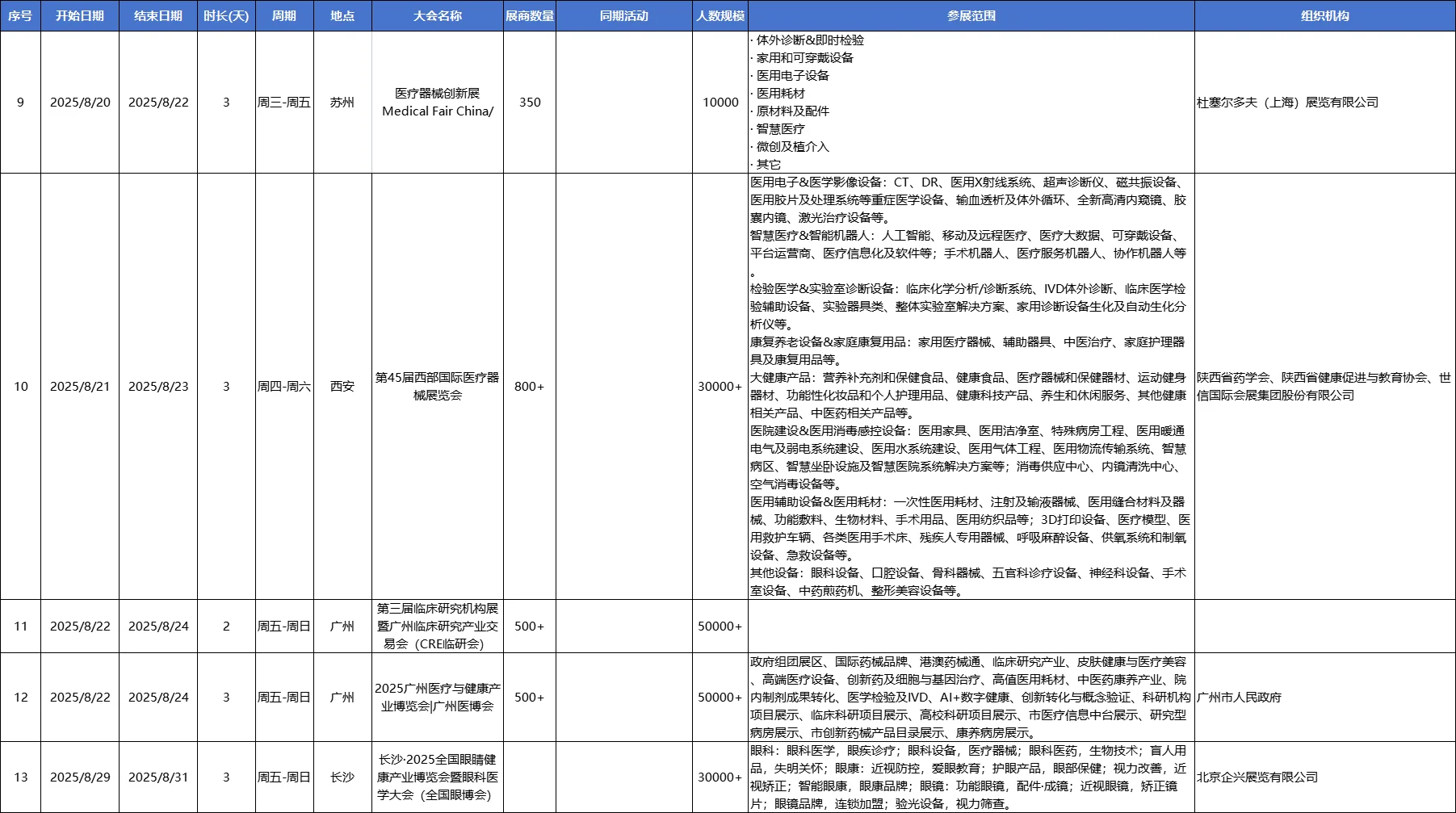Click the 时长(天) column header

(226, 15)
